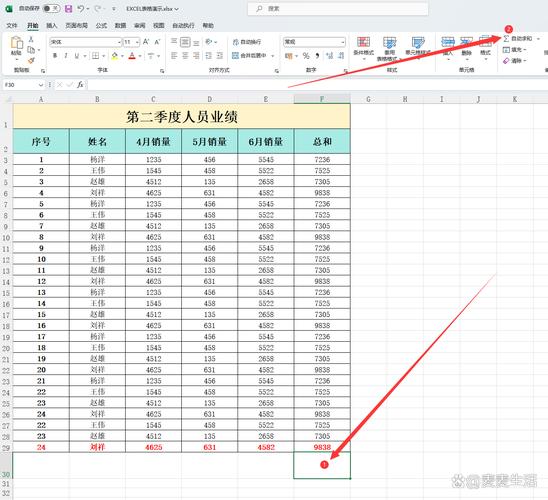Click the Insert Function fx icon
Image resolution: width=548 pixels, height=500 pixels.
80,85
